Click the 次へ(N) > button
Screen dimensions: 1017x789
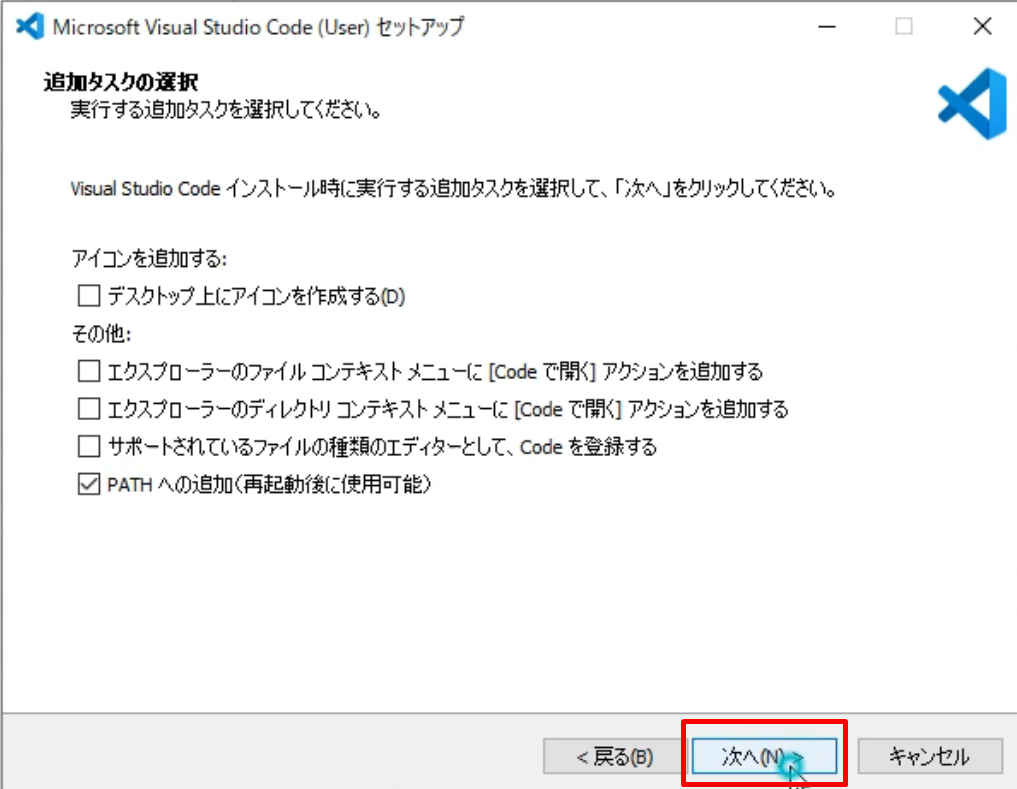tap(764, 756)
